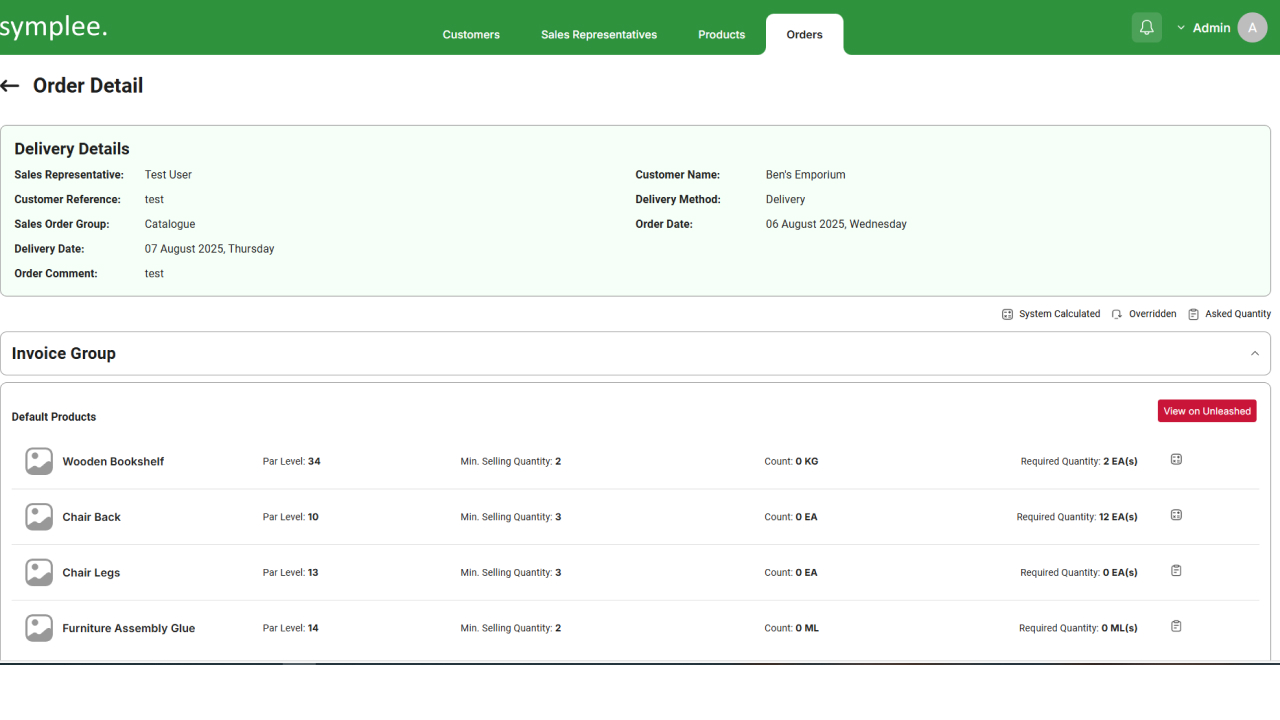This screenshot has width=1280, height=720.
Task: Click the back arrow beside Order Detail
Action: (x=10, y=86)
